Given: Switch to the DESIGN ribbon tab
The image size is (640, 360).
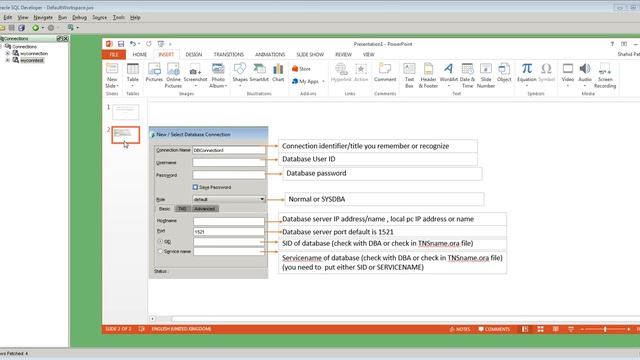Looking at the screenshot, I should 193,54.
